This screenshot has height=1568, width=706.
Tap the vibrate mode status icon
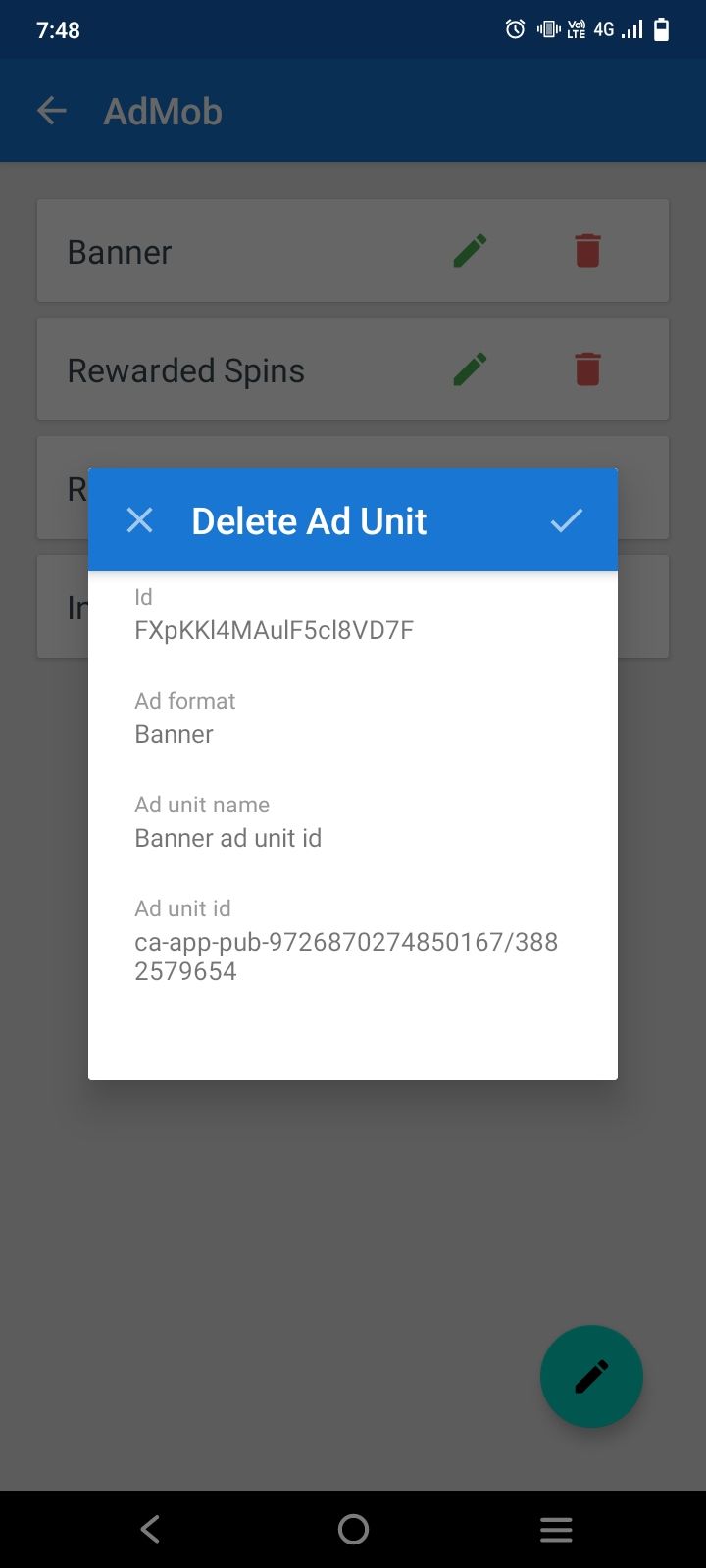tap(548, 29)
